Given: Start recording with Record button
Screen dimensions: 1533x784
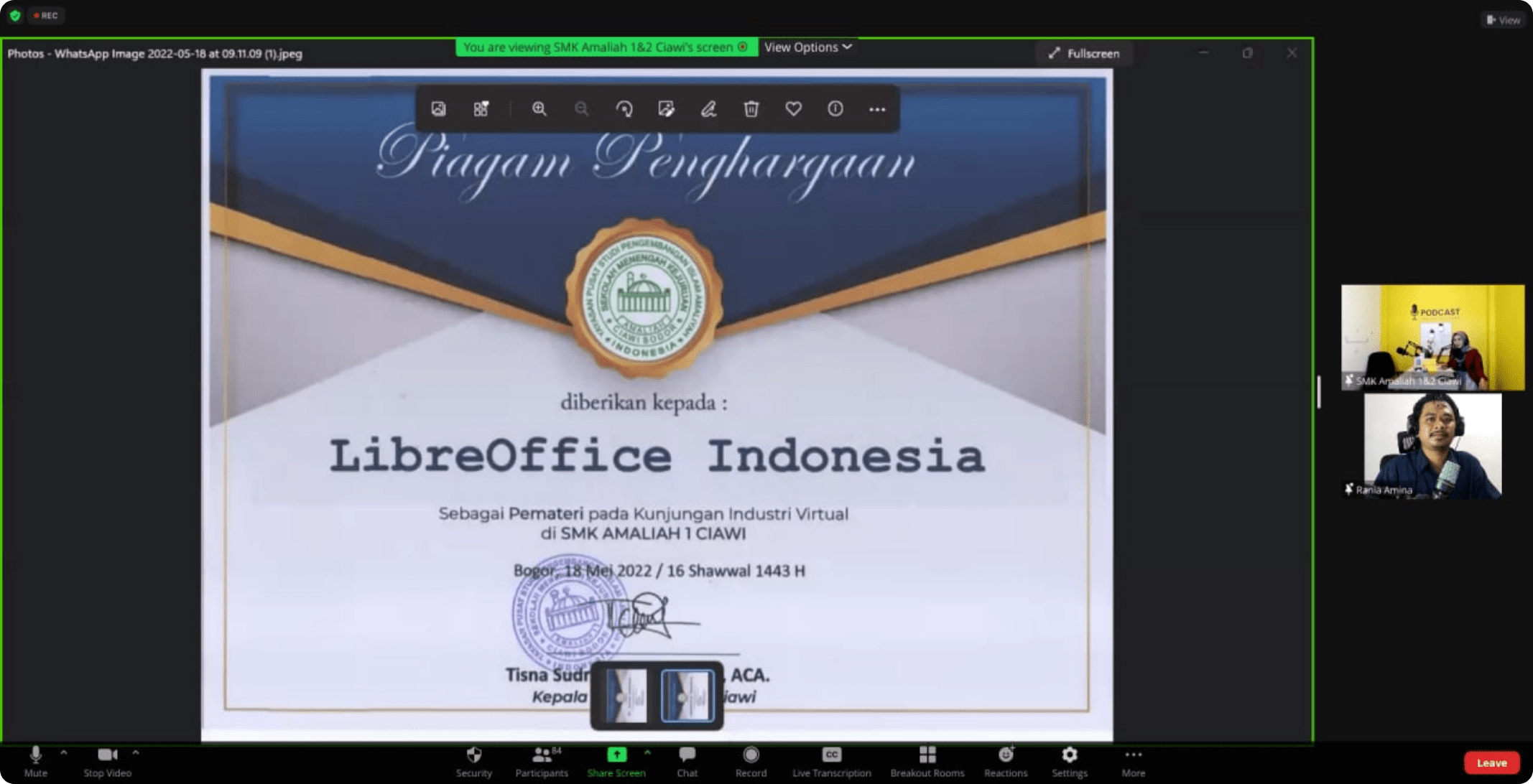Looking at the screenshot, I should tap(751, 762).
